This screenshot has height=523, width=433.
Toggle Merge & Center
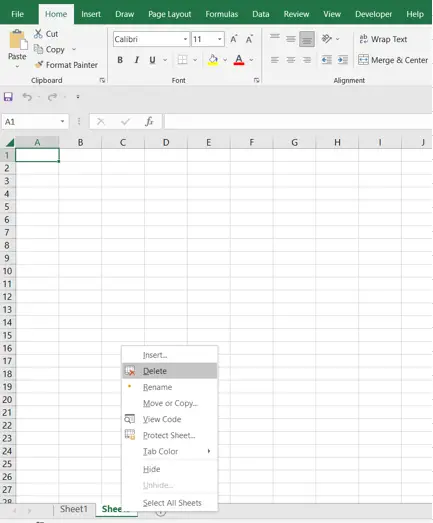tap(393, 60)
